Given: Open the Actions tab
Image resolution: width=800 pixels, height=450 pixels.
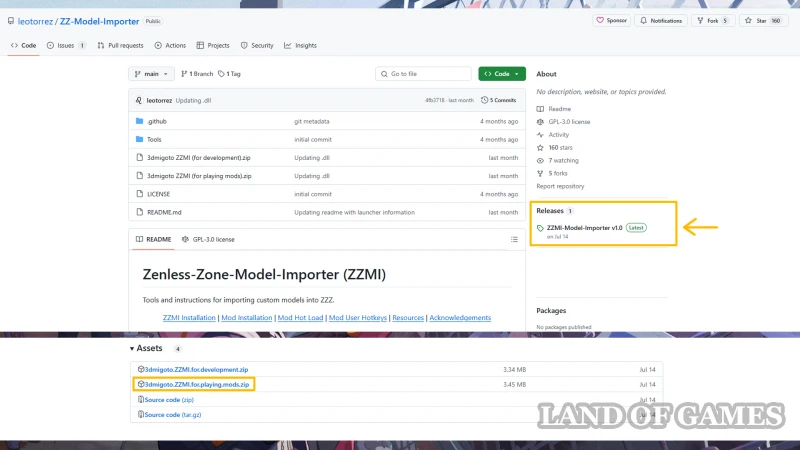Looking at the screenshot, I should 170,45.
